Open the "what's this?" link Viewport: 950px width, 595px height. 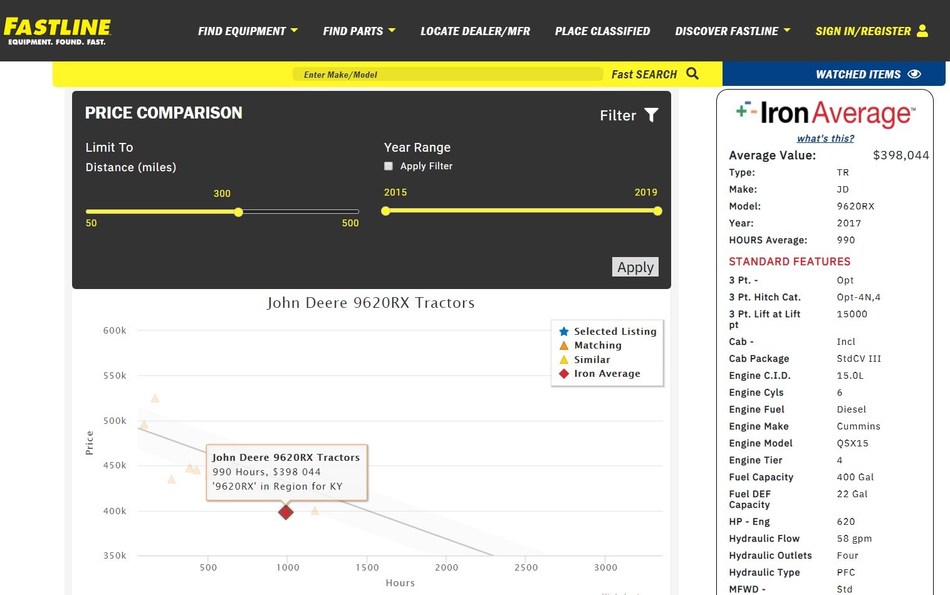click(825, 138)
